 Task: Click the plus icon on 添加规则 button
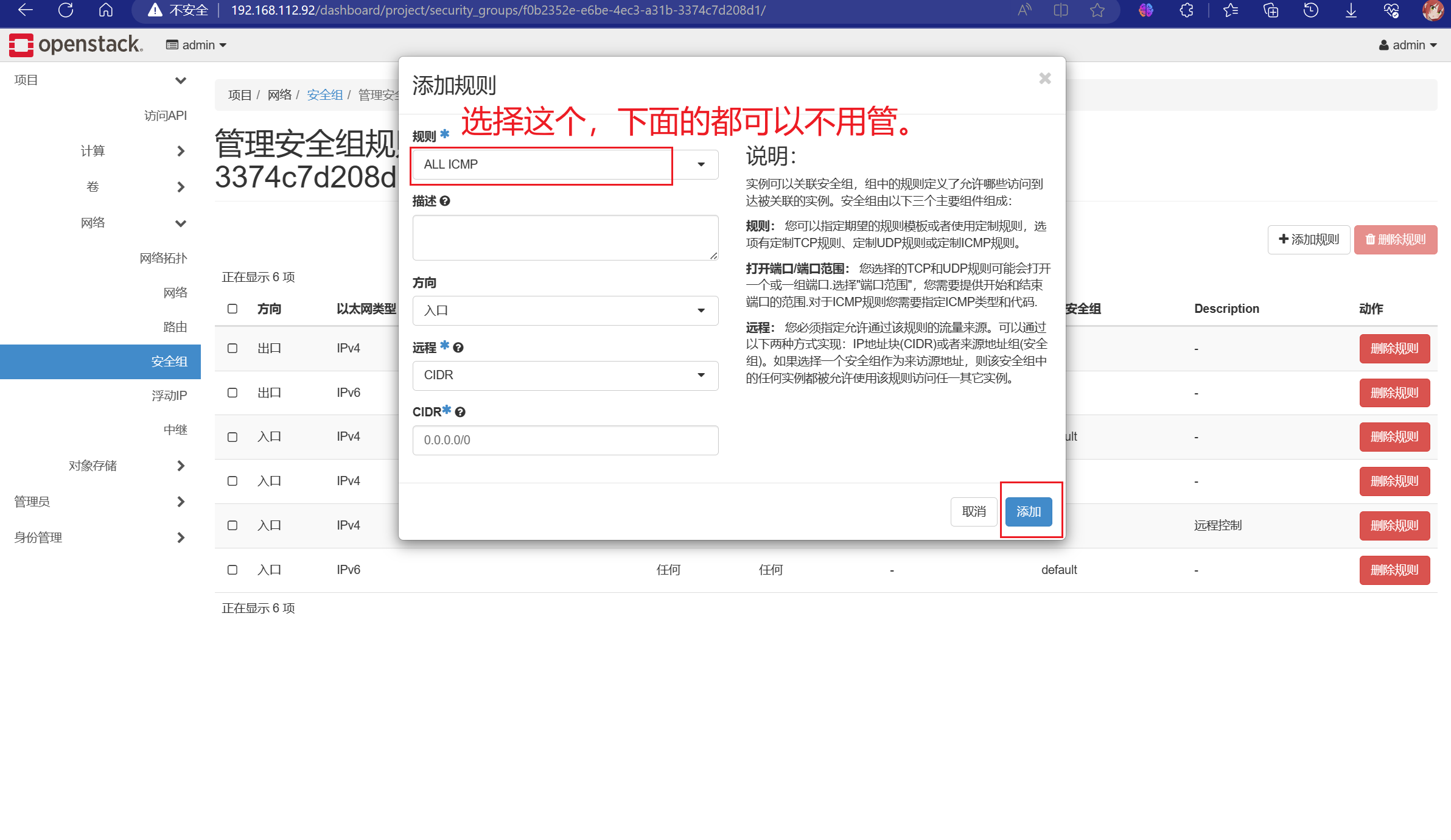(x=1283, y=240)
